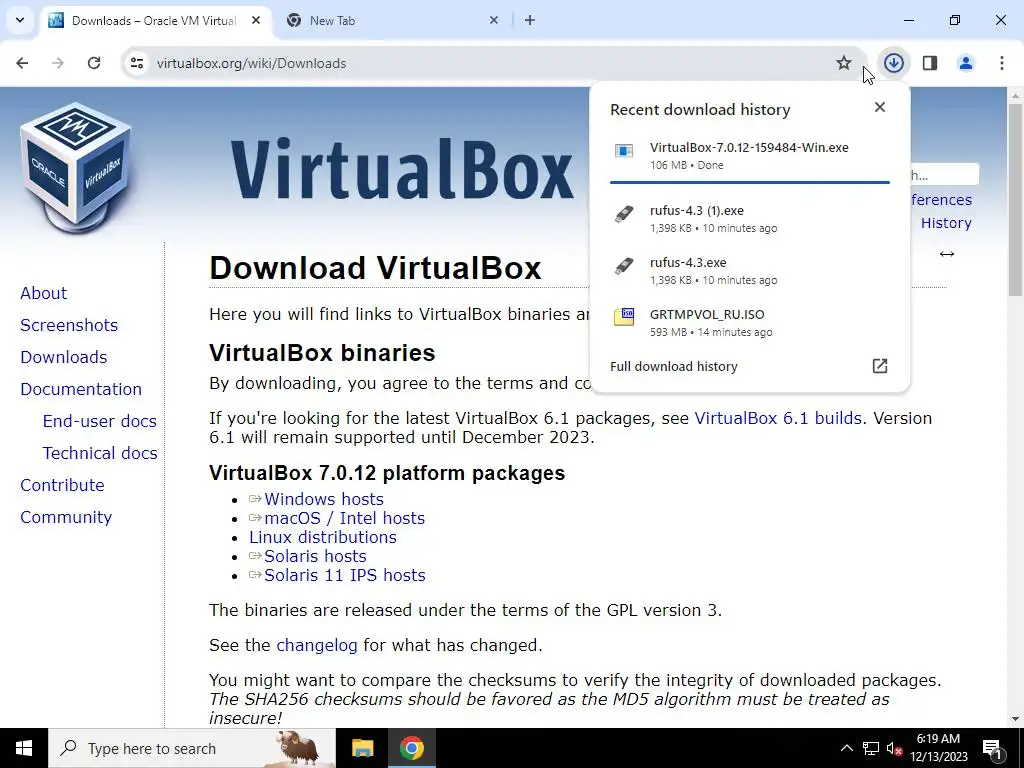Open the About sidebar link
Screen dimensions: 1024x768
(43, 293)
